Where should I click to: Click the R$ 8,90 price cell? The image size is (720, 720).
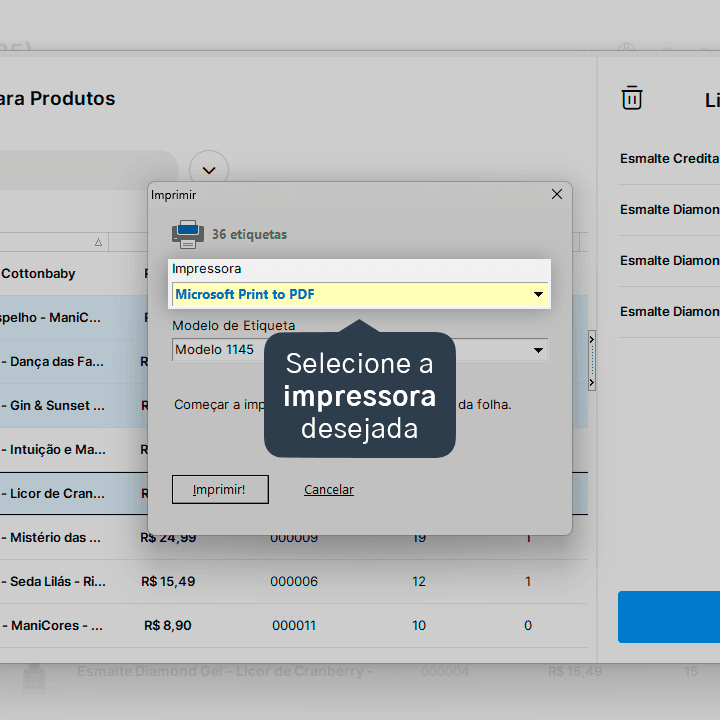pyautogui.click(x=168, y=626)
